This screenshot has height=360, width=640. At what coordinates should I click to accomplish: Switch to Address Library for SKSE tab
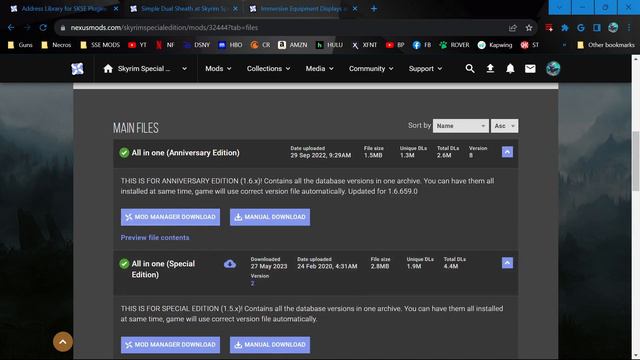coord(64,9)
